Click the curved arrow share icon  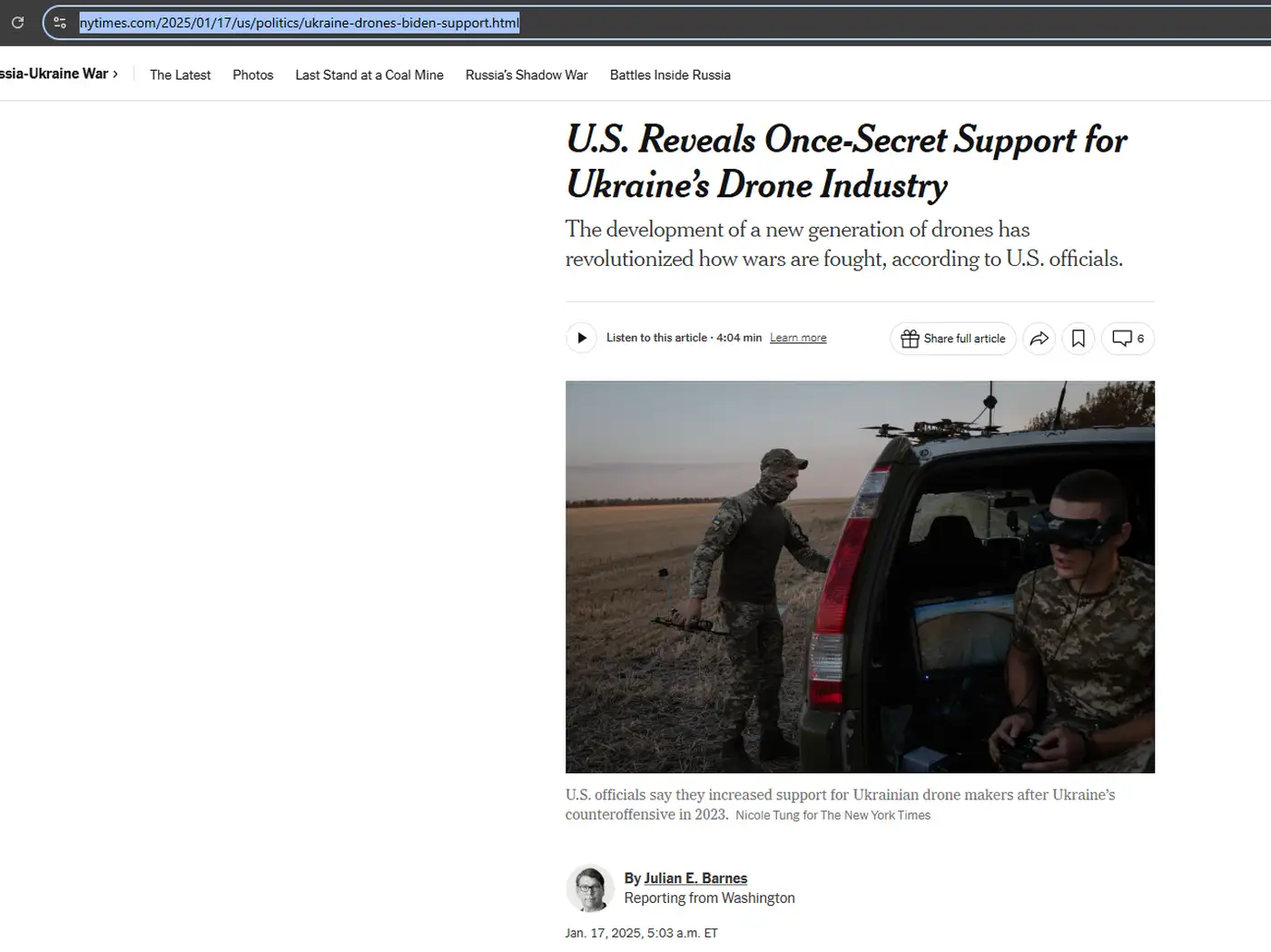click(x=1039, y=339)
